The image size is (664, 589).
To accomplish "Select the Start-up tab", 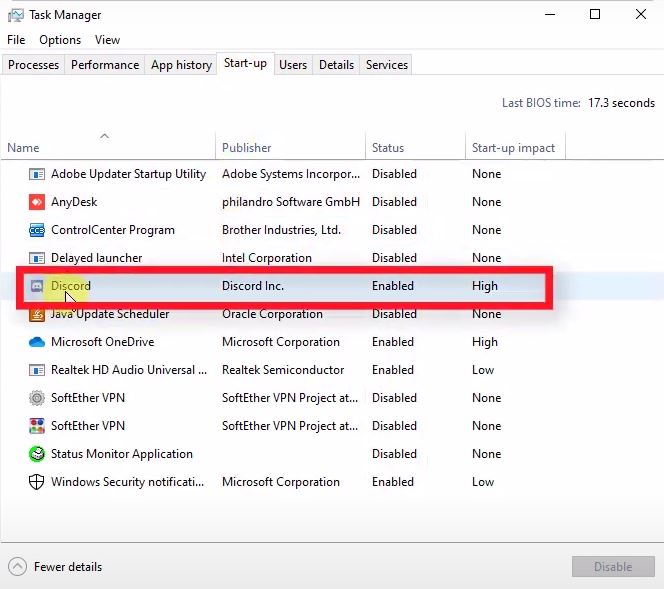I will coord(245,64).
